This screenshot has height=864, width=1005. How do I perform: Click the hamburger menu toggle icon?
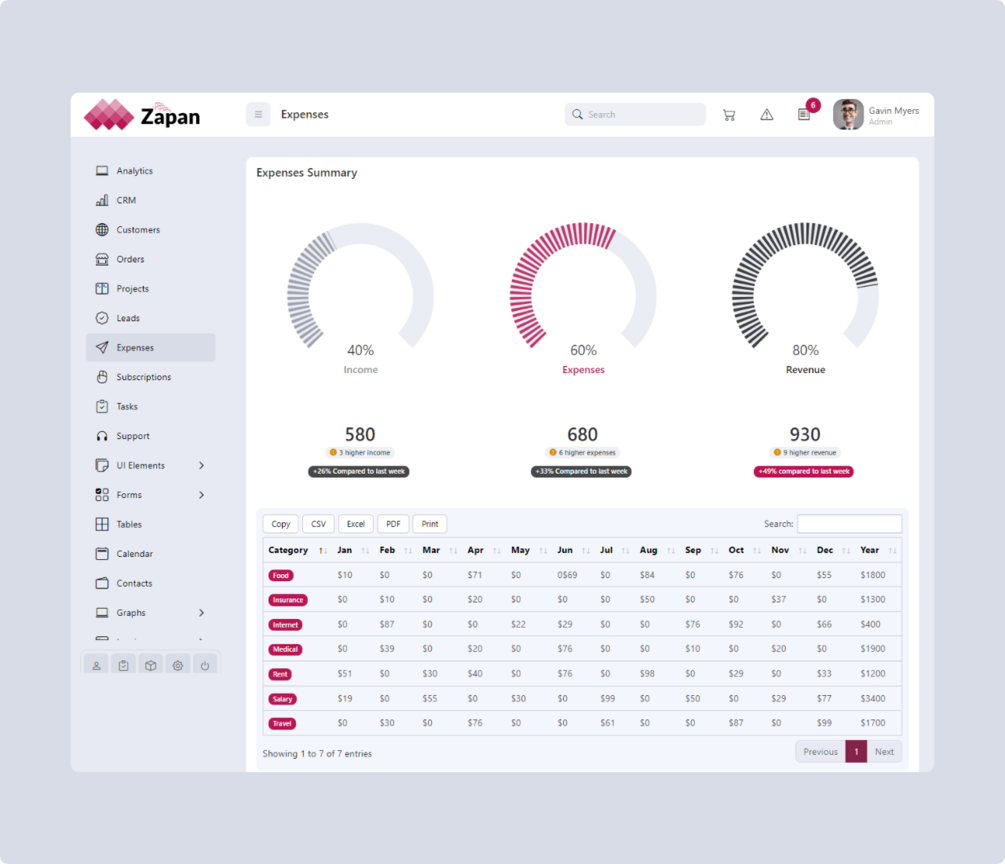click(258, 115)
